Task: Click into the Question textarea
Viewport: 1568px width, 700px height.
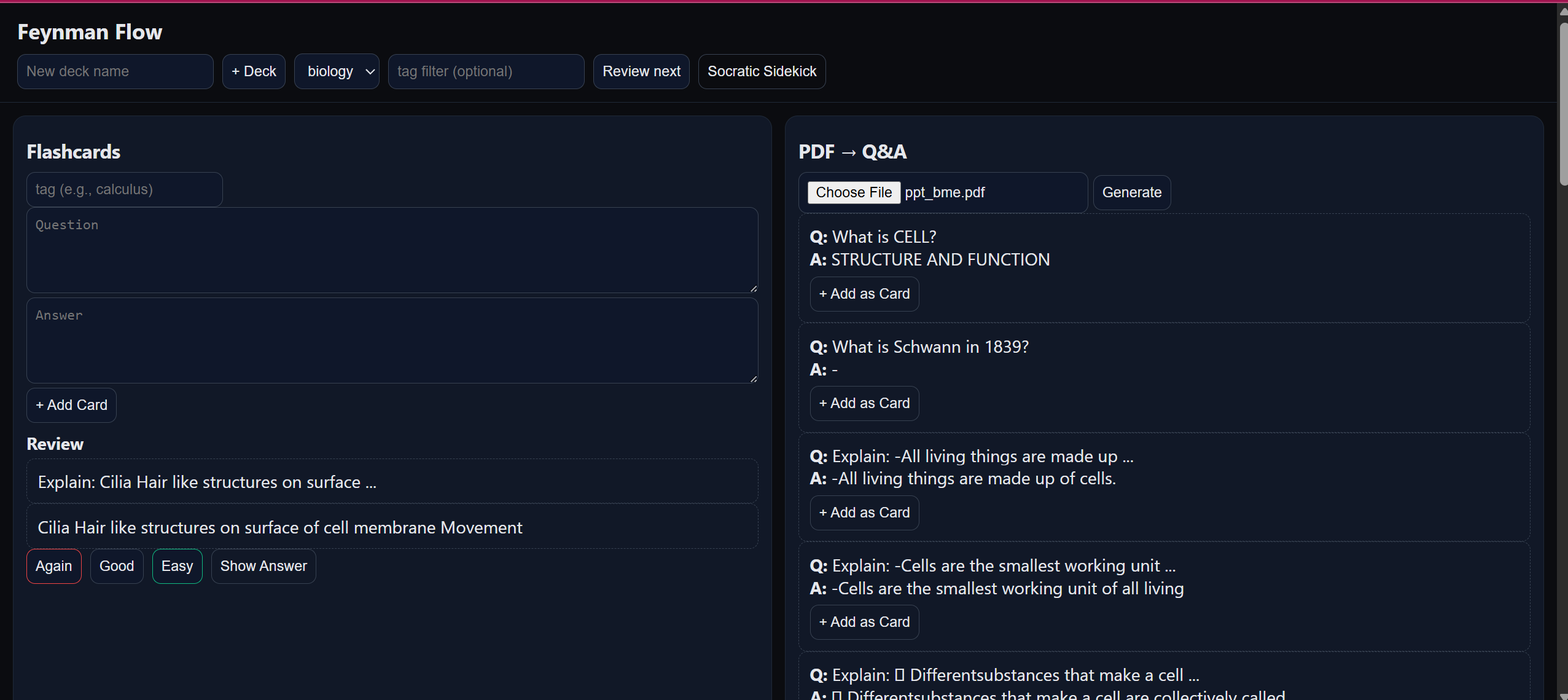Action: pyautogui.click(x=392, y=250)
